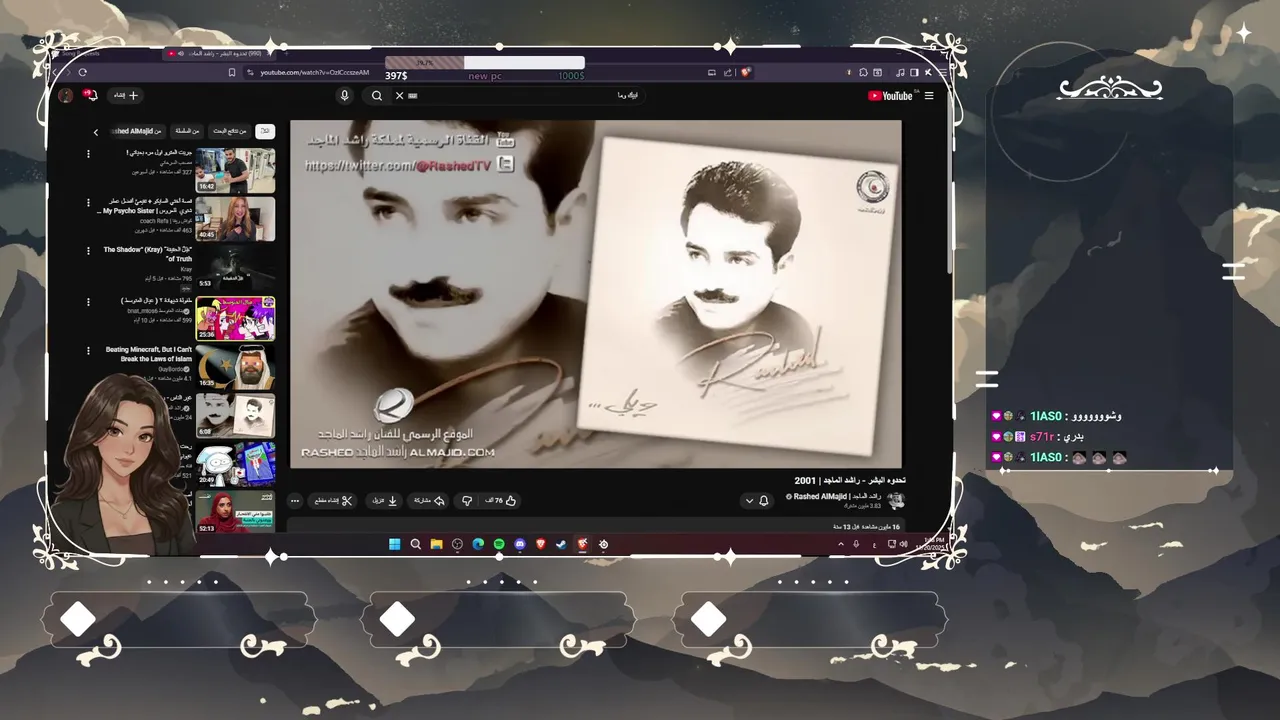Open the My Psycho Sister video thumbnail
Image resolution: width=1280 pixels, height=720 pixels.
[235, 219]
